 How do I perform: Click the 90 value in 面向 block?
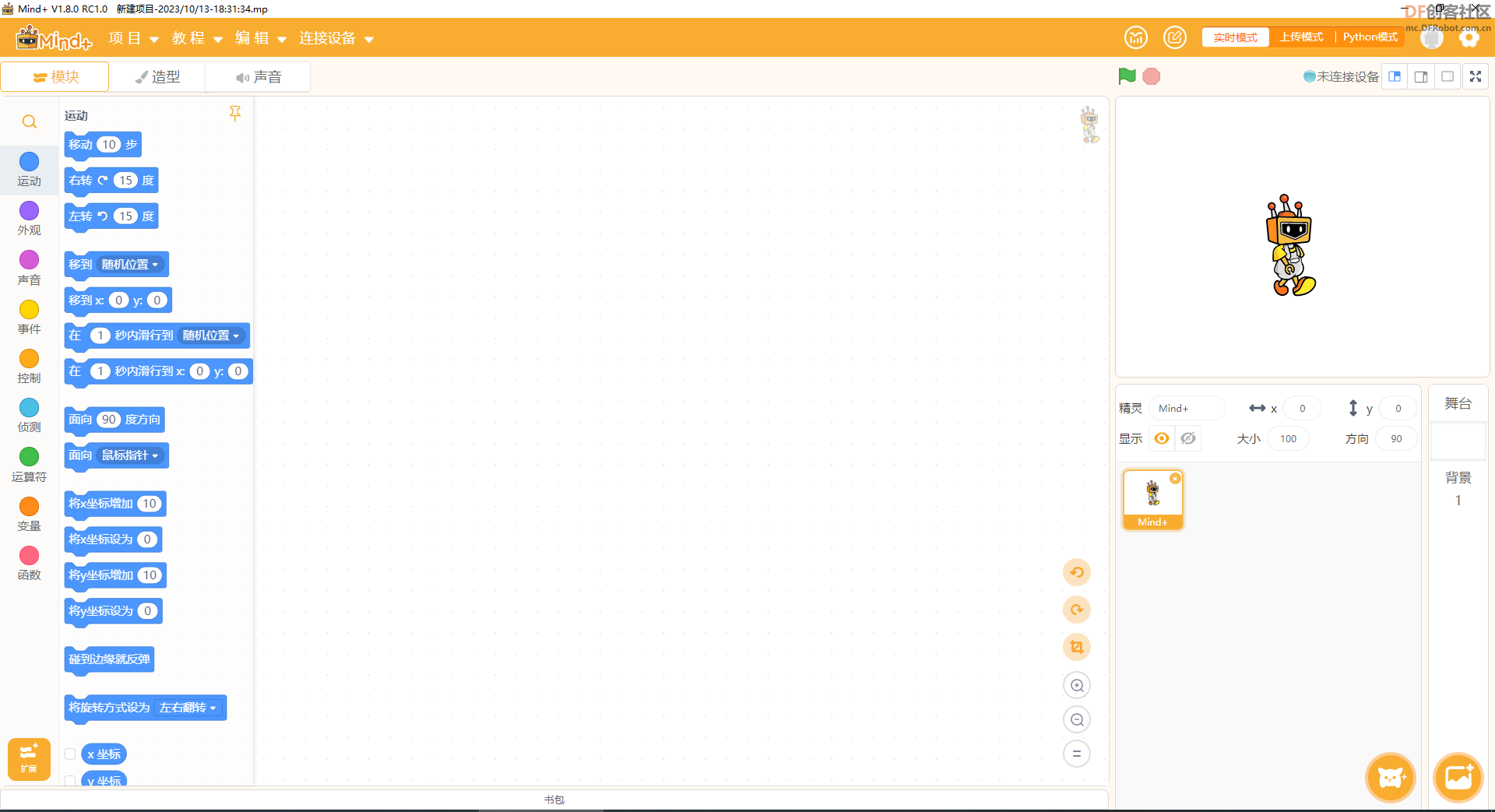pos(109,420)
